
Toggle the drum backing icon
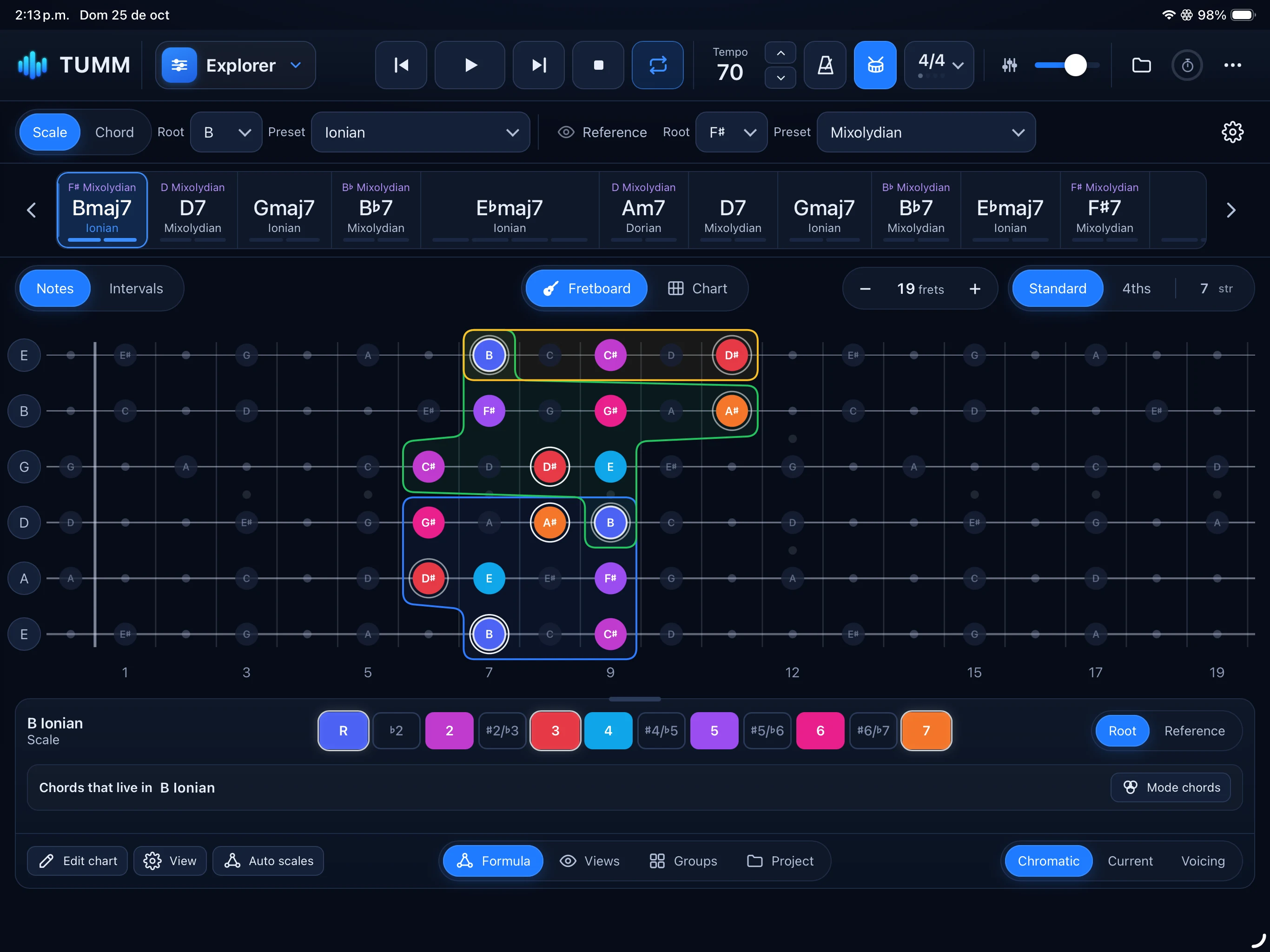tap(875, 65)
